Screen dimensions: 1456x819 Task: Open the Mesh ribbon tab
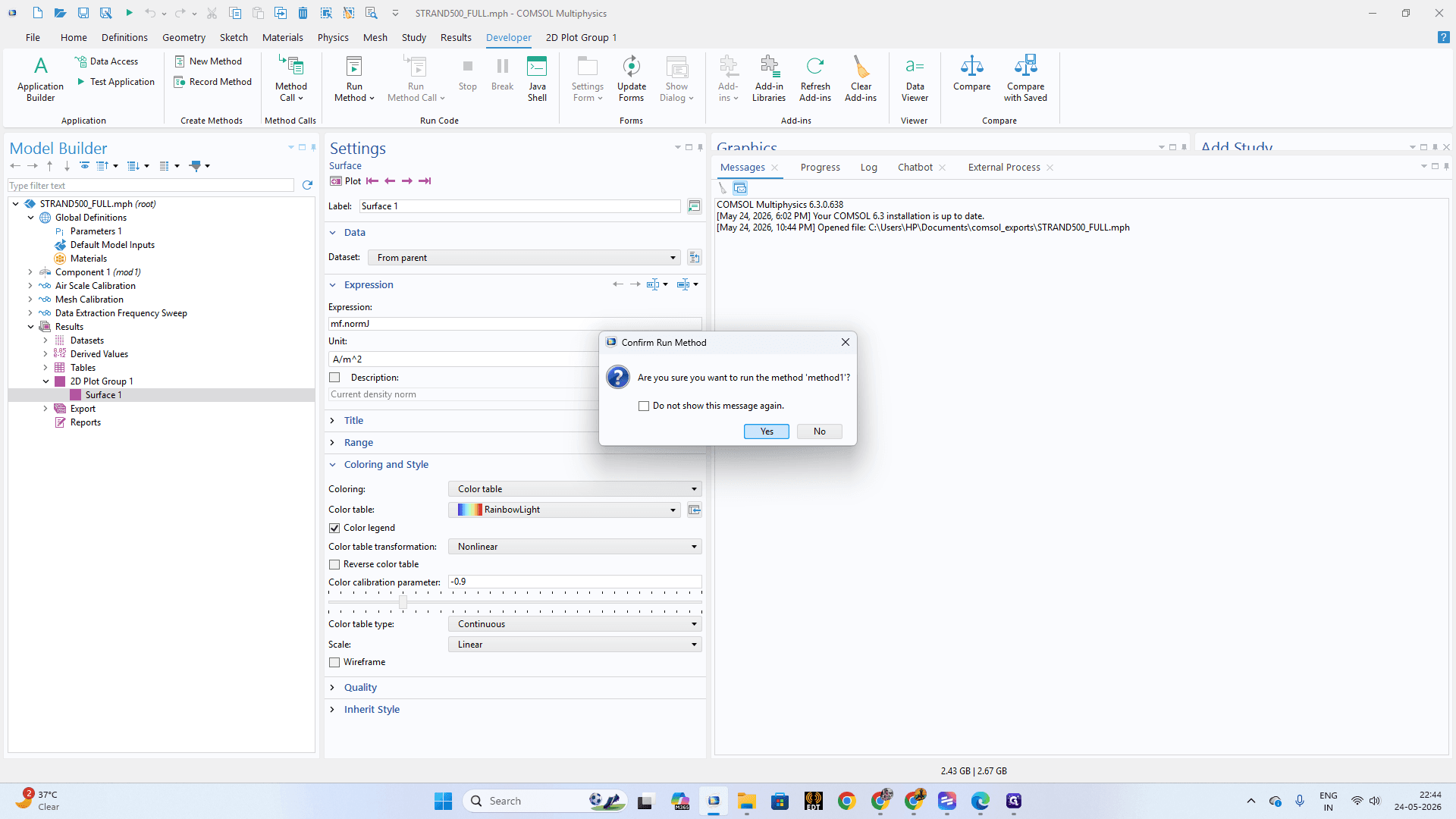pos(375,37)
